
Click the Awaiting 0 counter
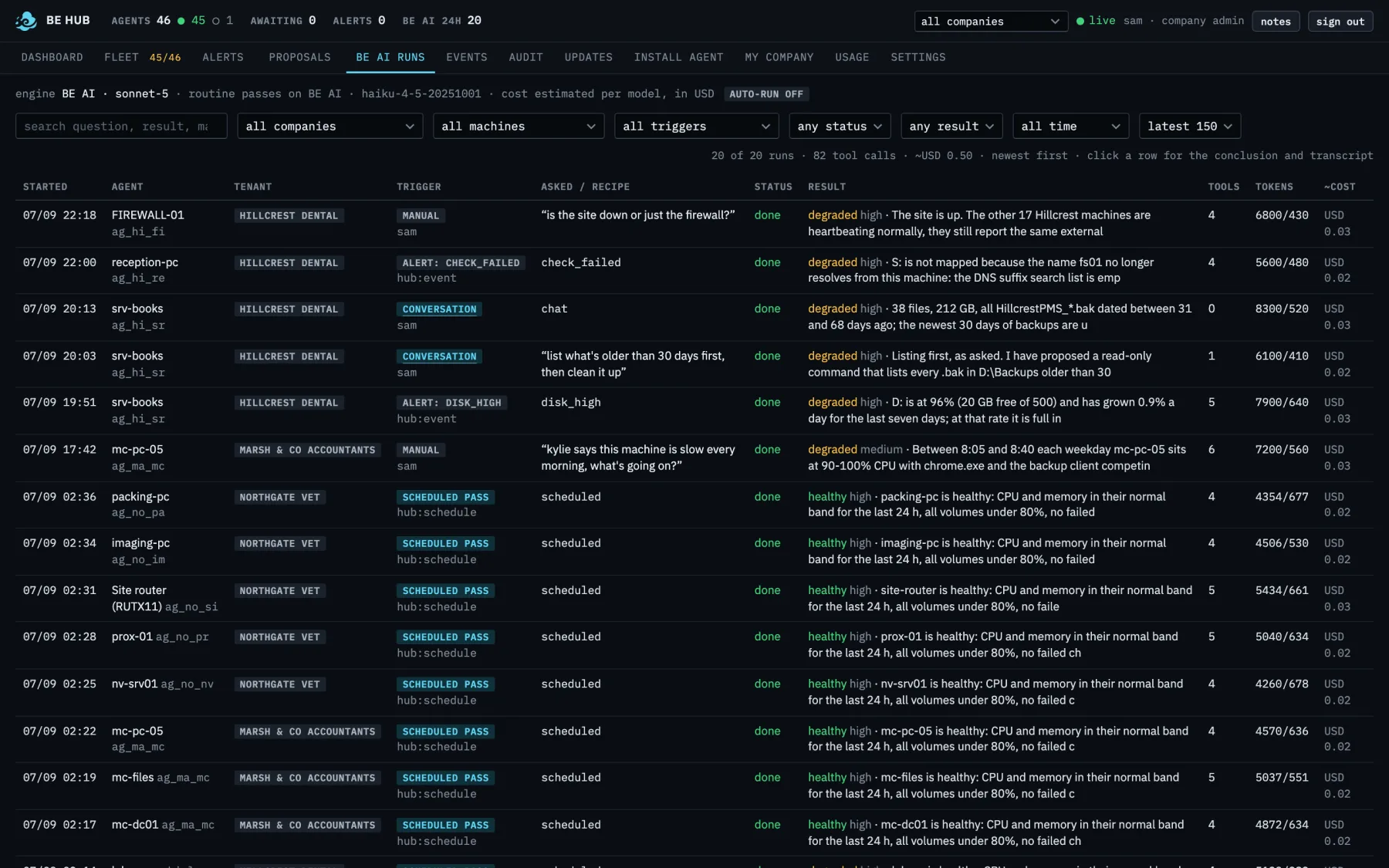283,21
